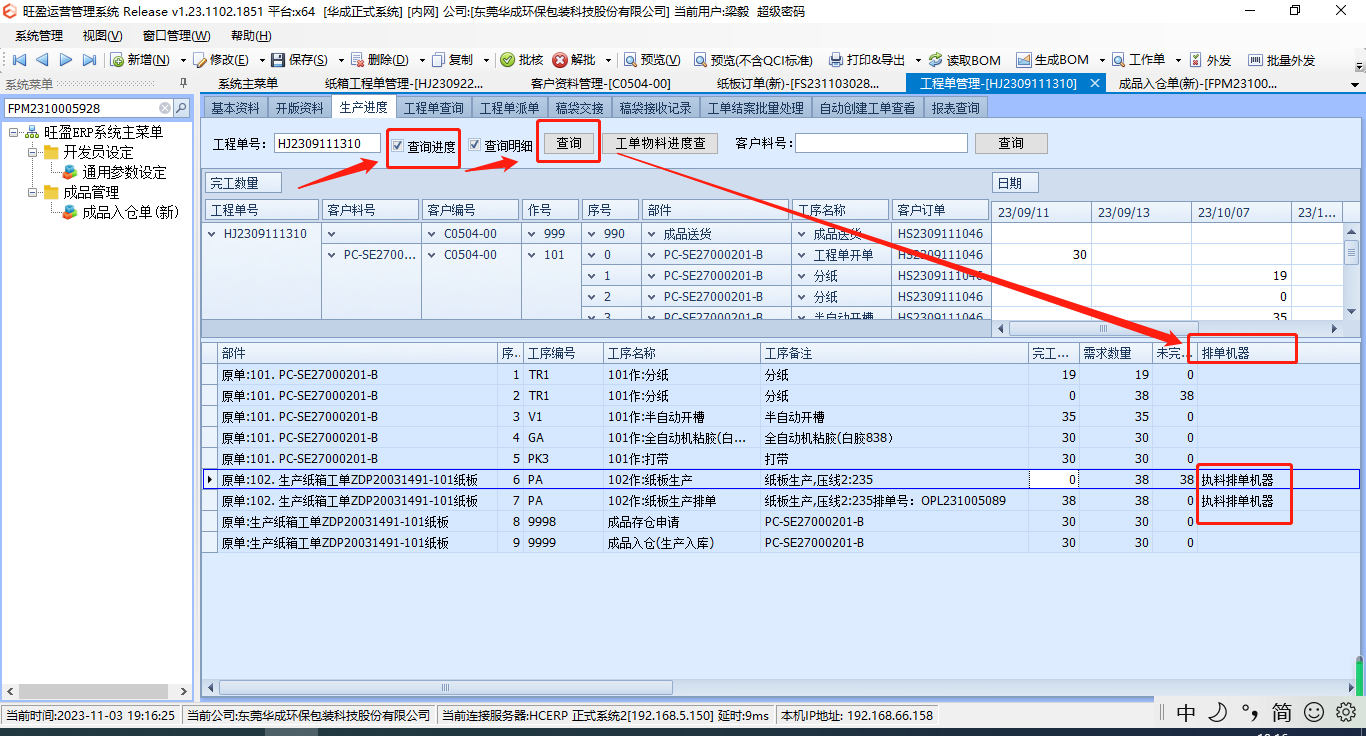Open the 新增(N) dropdown arrow
The height and width of the screenshot is (736, 1366).
[x=183, y=60]
